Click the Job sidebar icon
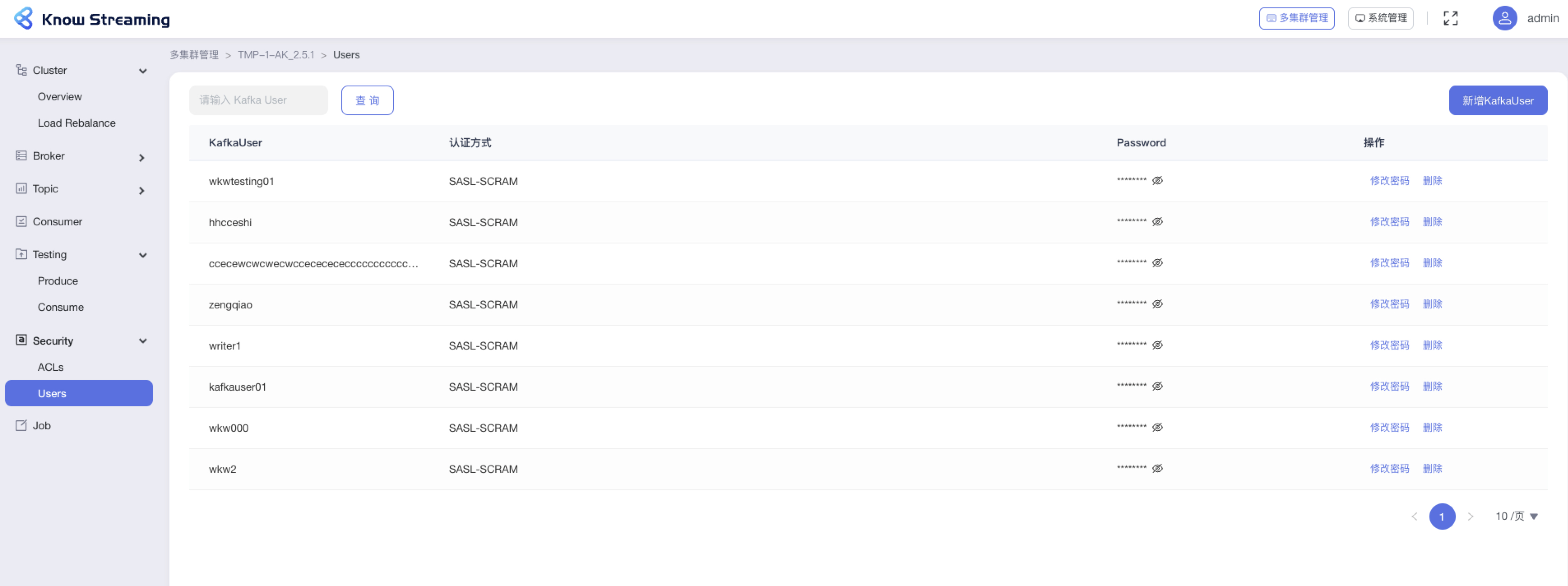The image size is (1568, 586). 21,425
